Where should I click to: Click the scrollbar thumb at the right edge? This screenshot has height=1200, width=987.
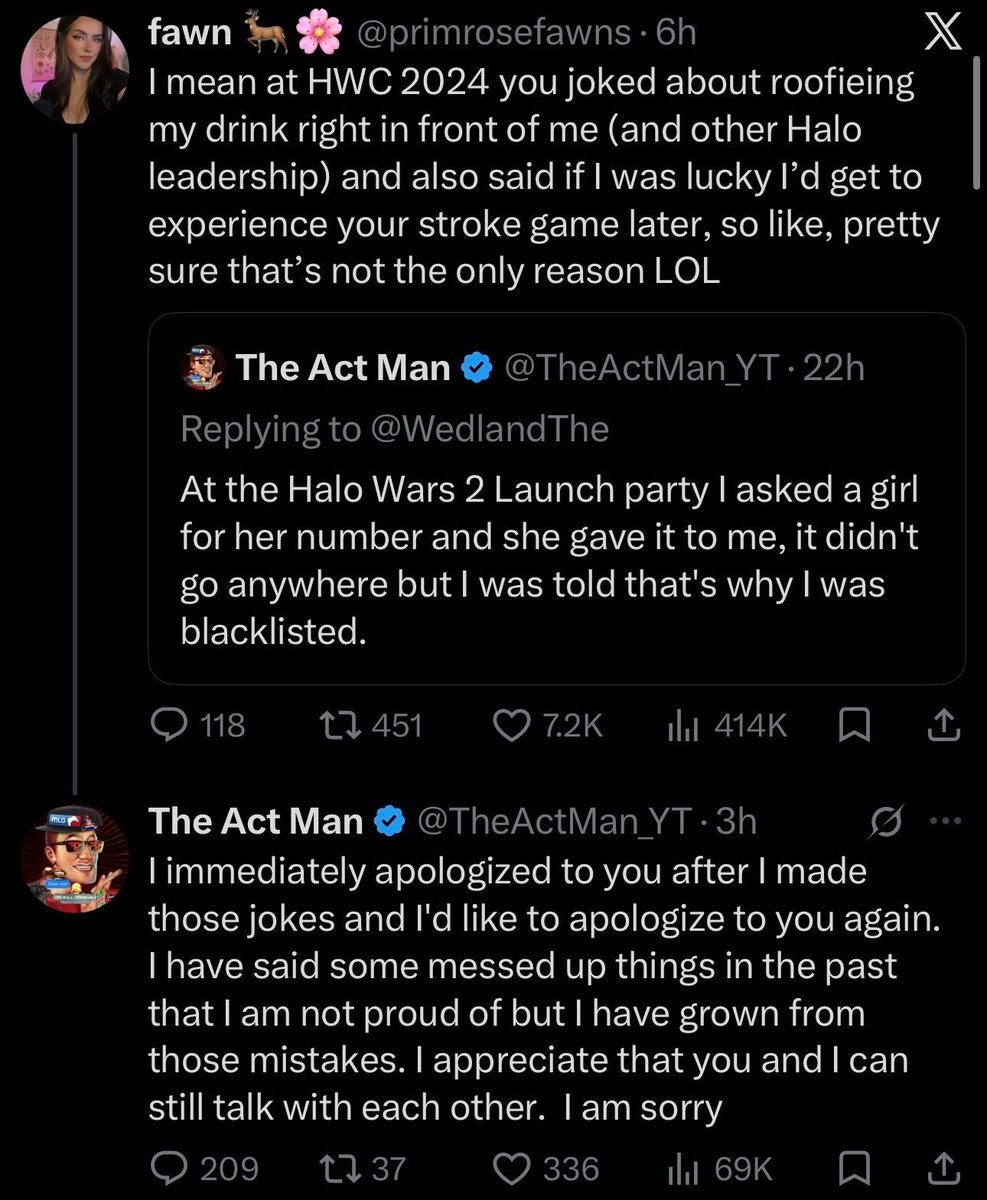[x=978, y=120]
